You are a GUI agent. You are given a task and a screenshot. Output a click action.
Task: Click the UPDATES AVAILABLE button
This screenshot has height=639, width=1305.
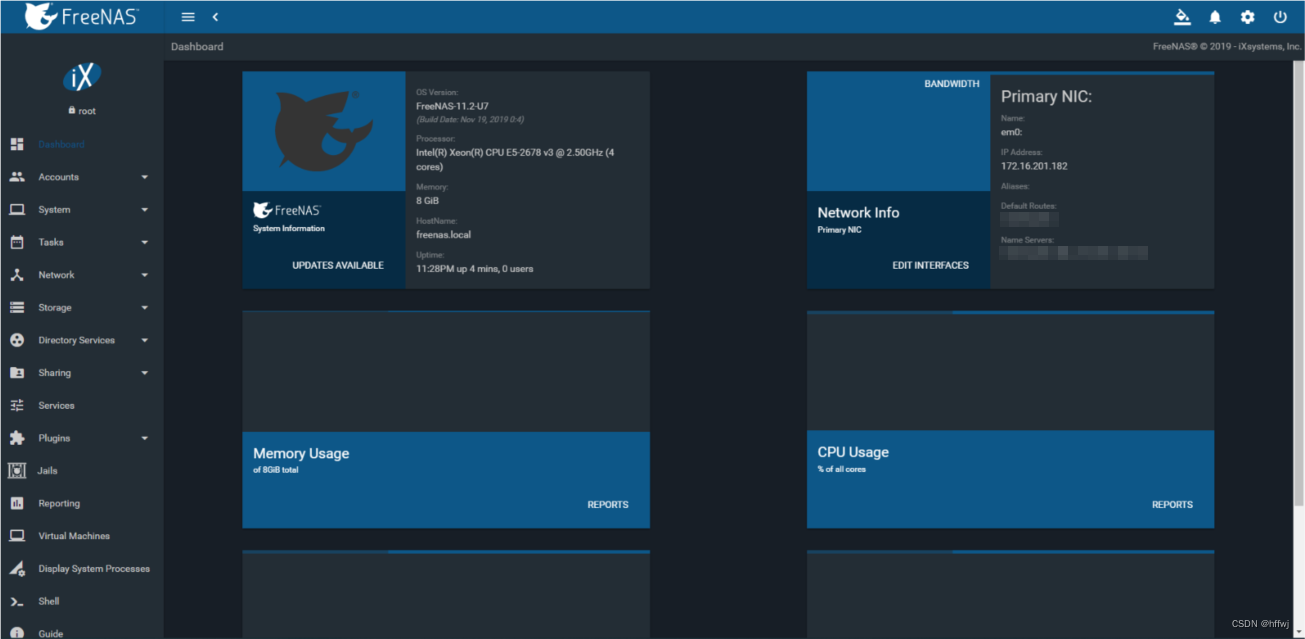pyautogui.click(x=338, y=265)
